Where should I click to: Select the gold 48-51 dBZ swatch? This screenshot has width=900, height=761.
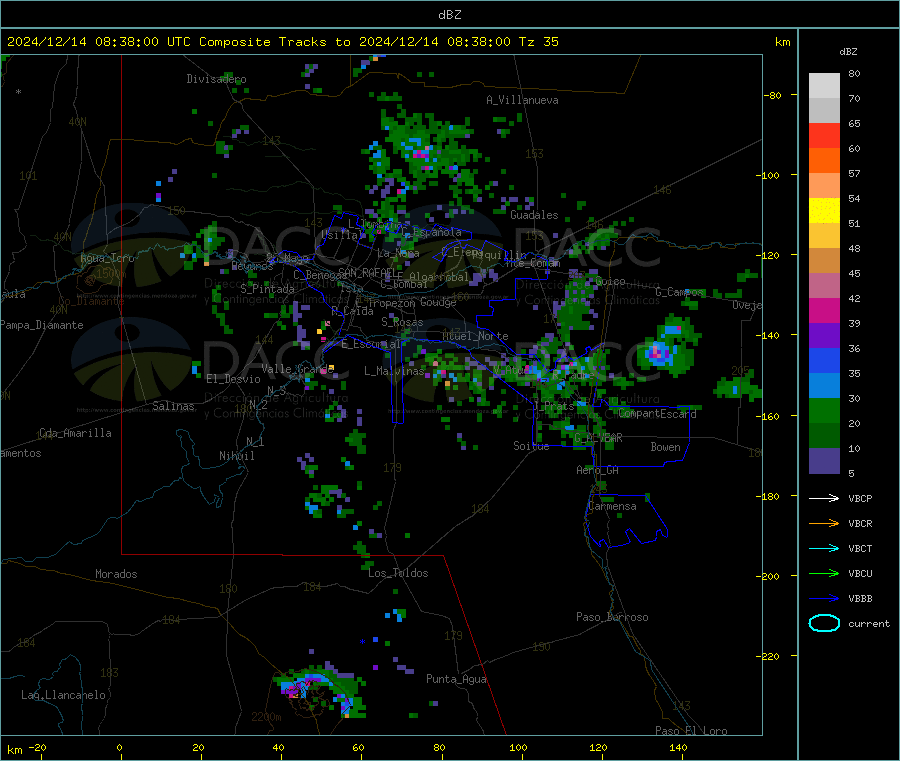coord(824,235)
